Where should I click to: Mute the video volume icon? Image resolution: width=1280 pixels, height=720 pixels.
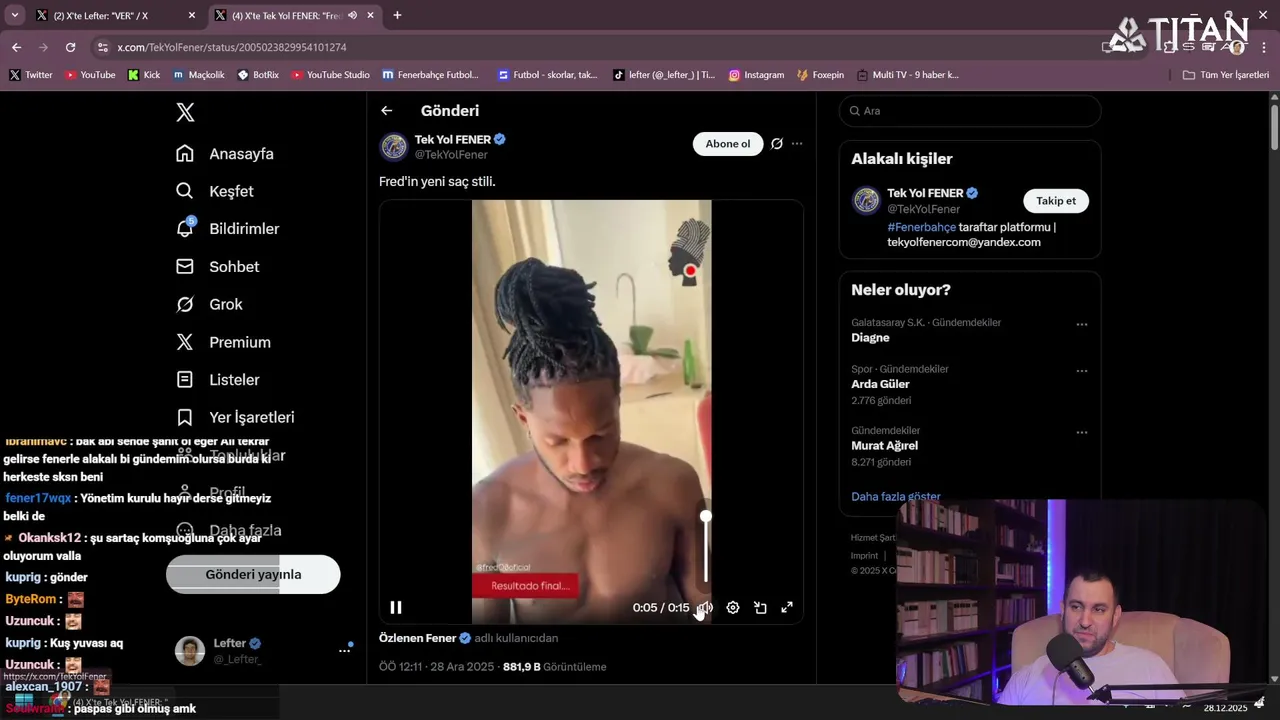[x=705, y=607]
